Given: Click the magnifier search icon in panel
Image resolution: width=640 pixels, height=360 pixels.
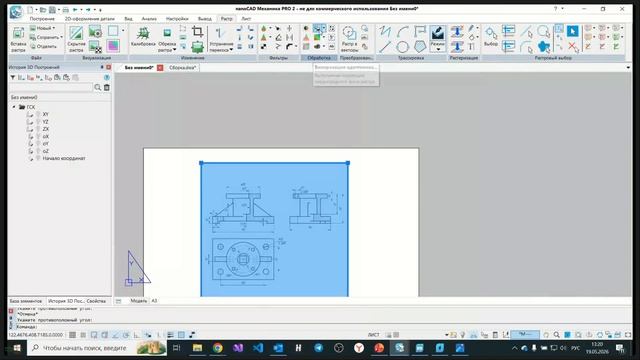Looking at the screenshot, I should coord(98,87).
